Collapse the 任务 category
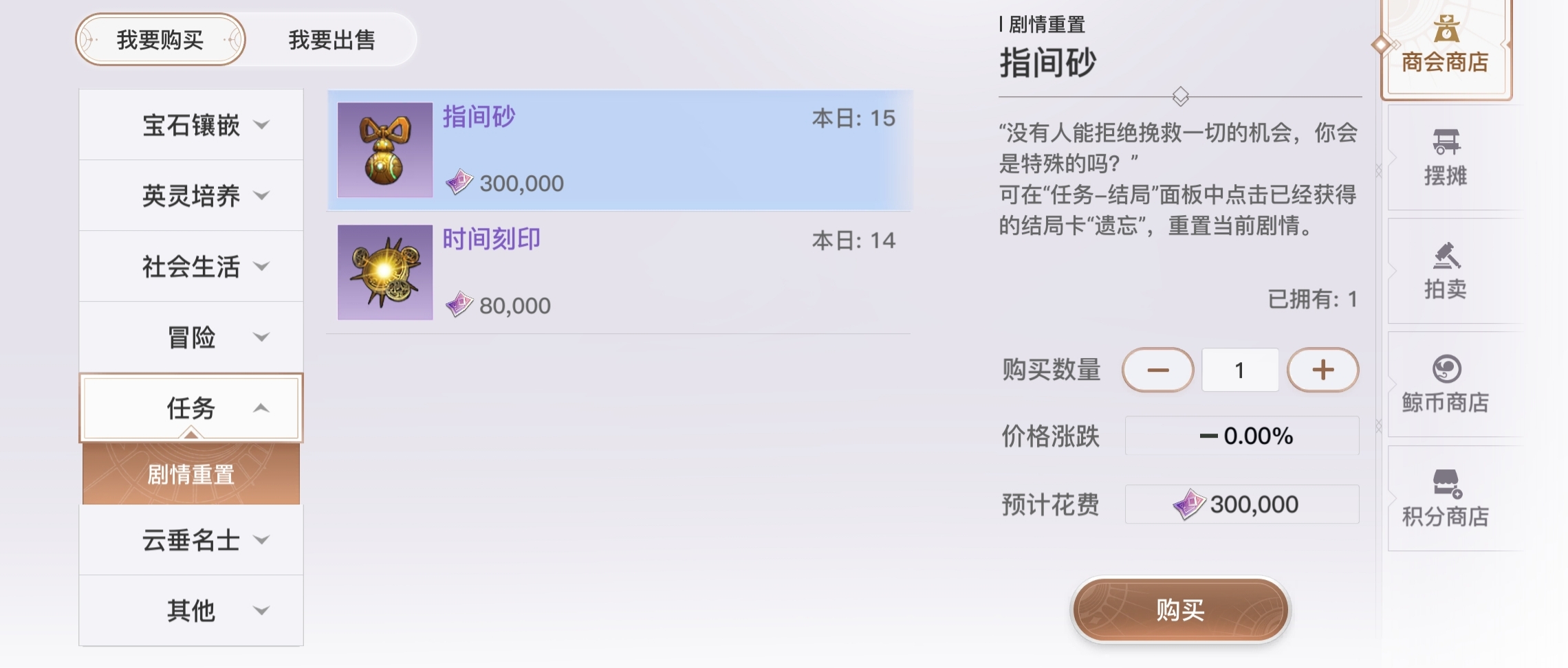 click(x=191, y=408)
